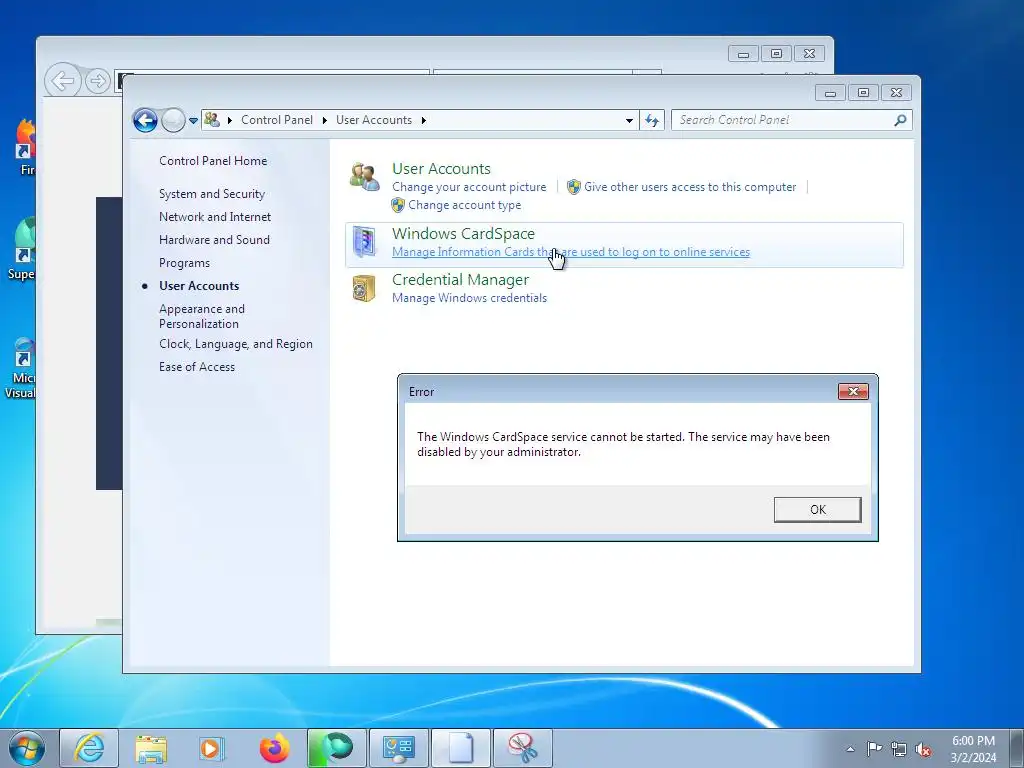
Task: Click the Change account type link
Action: pos(464,205)
